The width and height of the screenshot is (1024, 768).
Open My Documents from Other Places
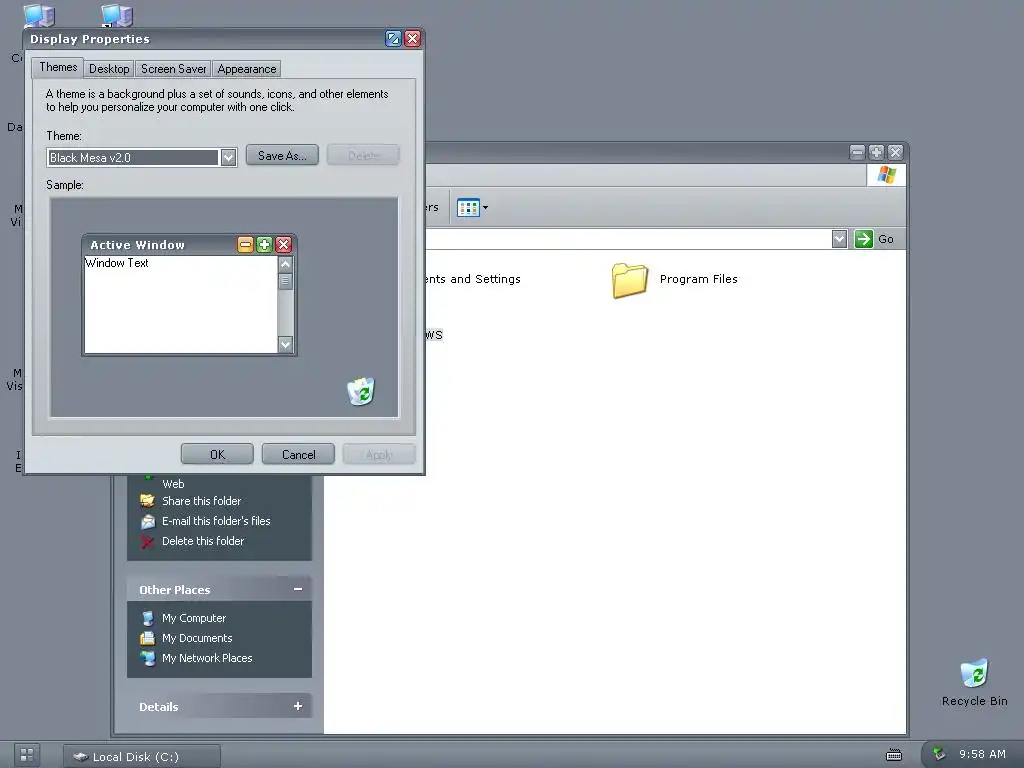(197, 638)
